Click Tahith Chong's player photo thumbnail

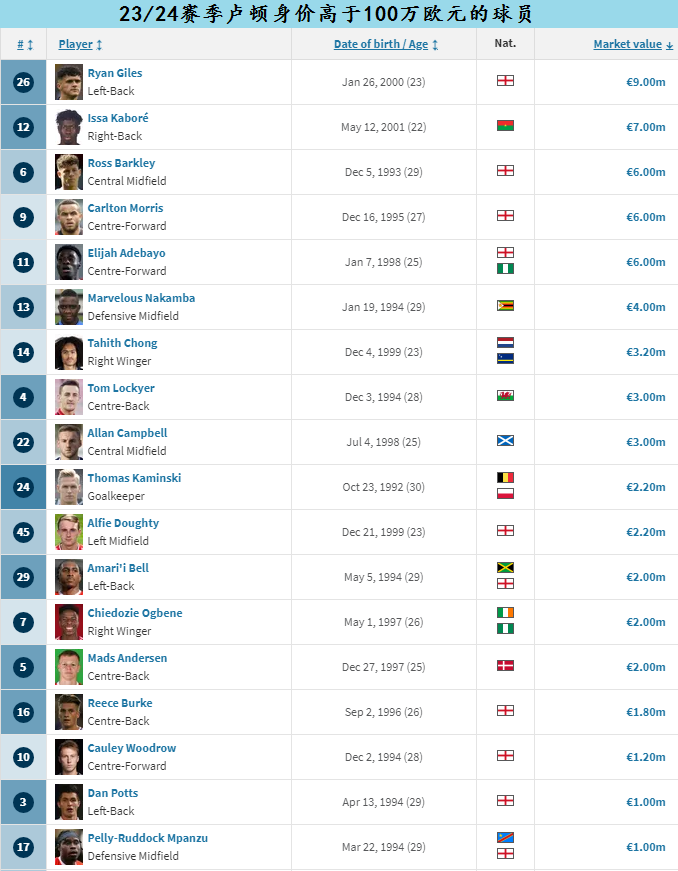69,352
